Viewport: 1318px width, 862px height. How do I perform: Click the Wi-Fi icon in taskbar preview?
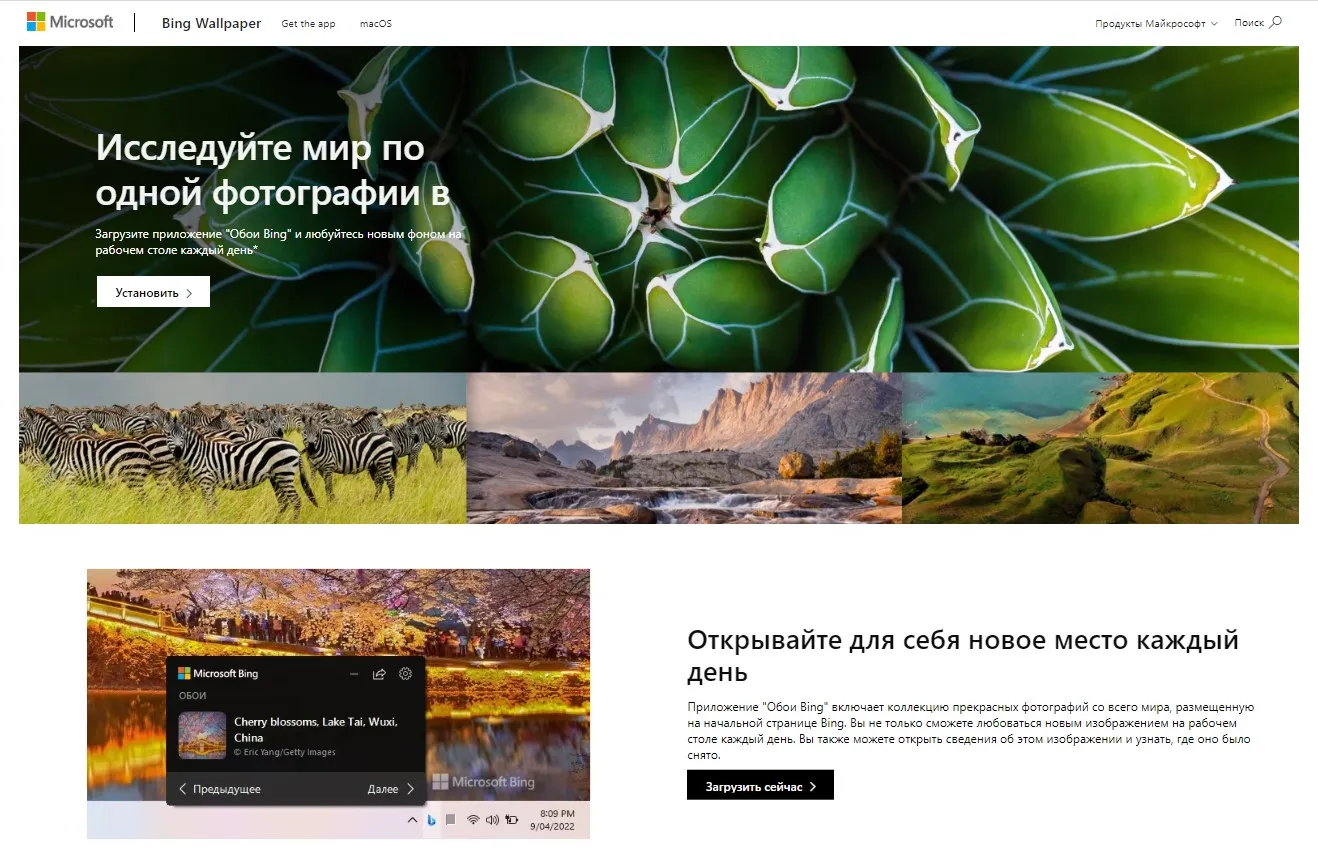472,820
